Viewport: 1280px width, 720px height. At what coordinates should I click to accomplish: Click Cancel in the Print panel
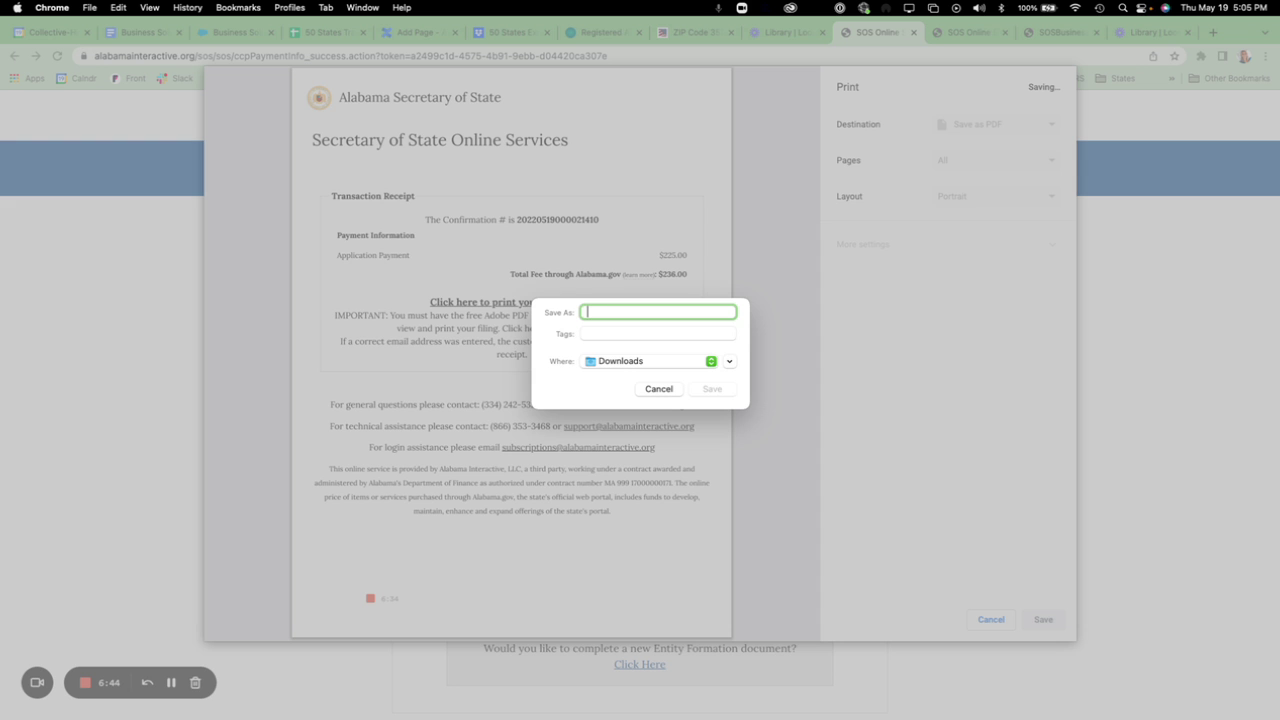tap(991, 619)
